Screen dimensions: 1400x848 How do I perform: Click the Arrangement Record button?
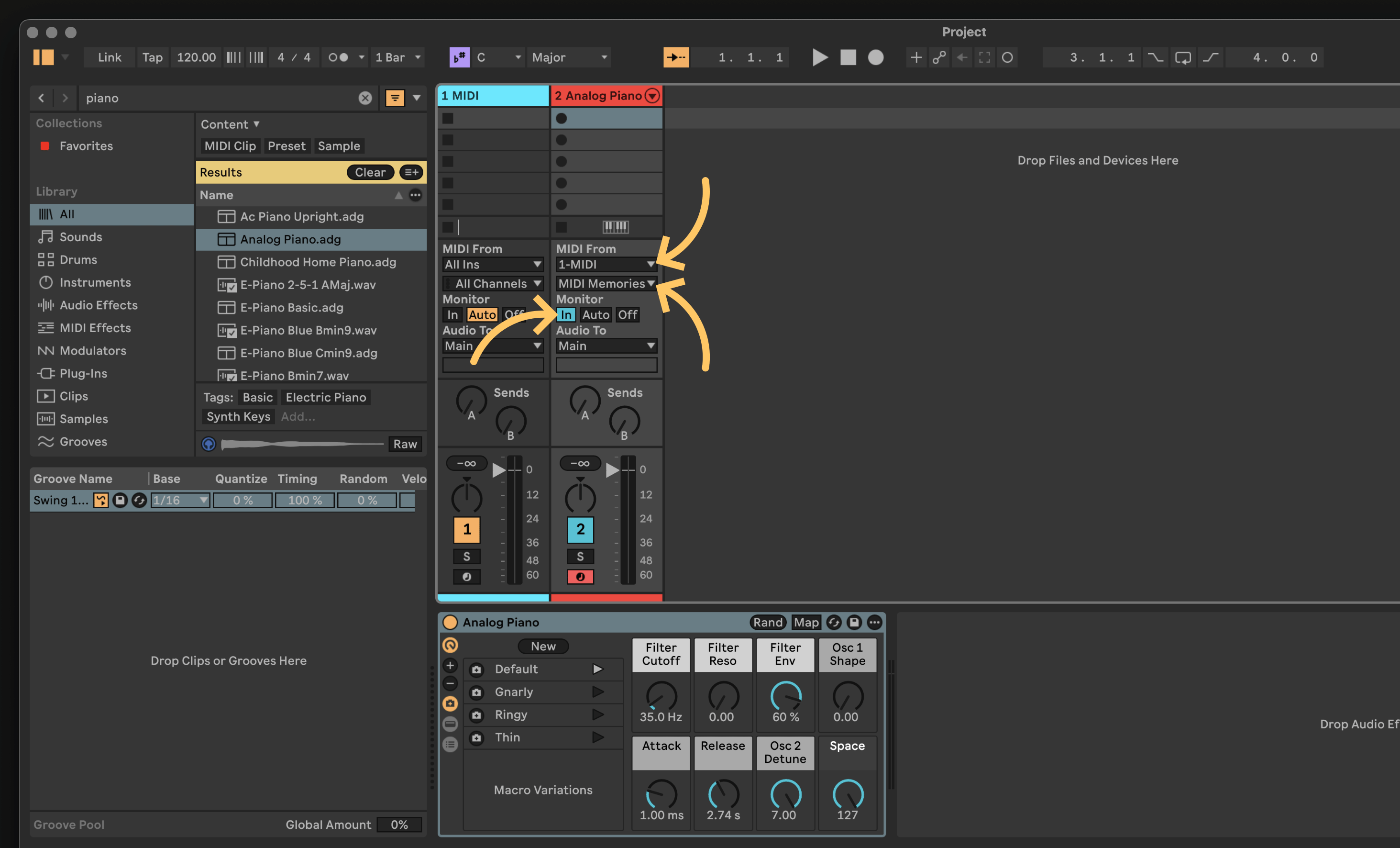876,57
